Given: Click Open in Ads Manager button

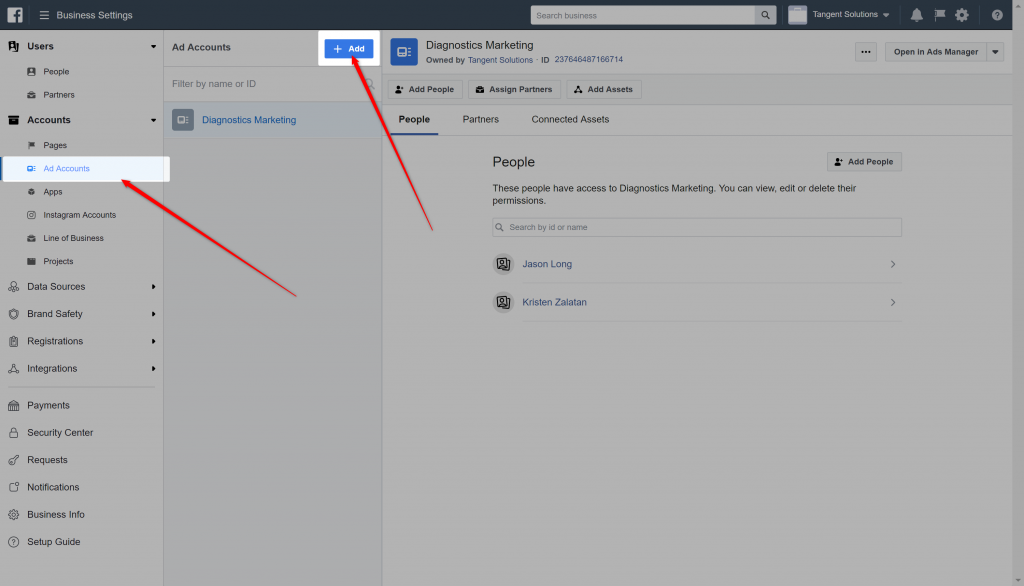Looking at the screenshot, I should 936,52.
